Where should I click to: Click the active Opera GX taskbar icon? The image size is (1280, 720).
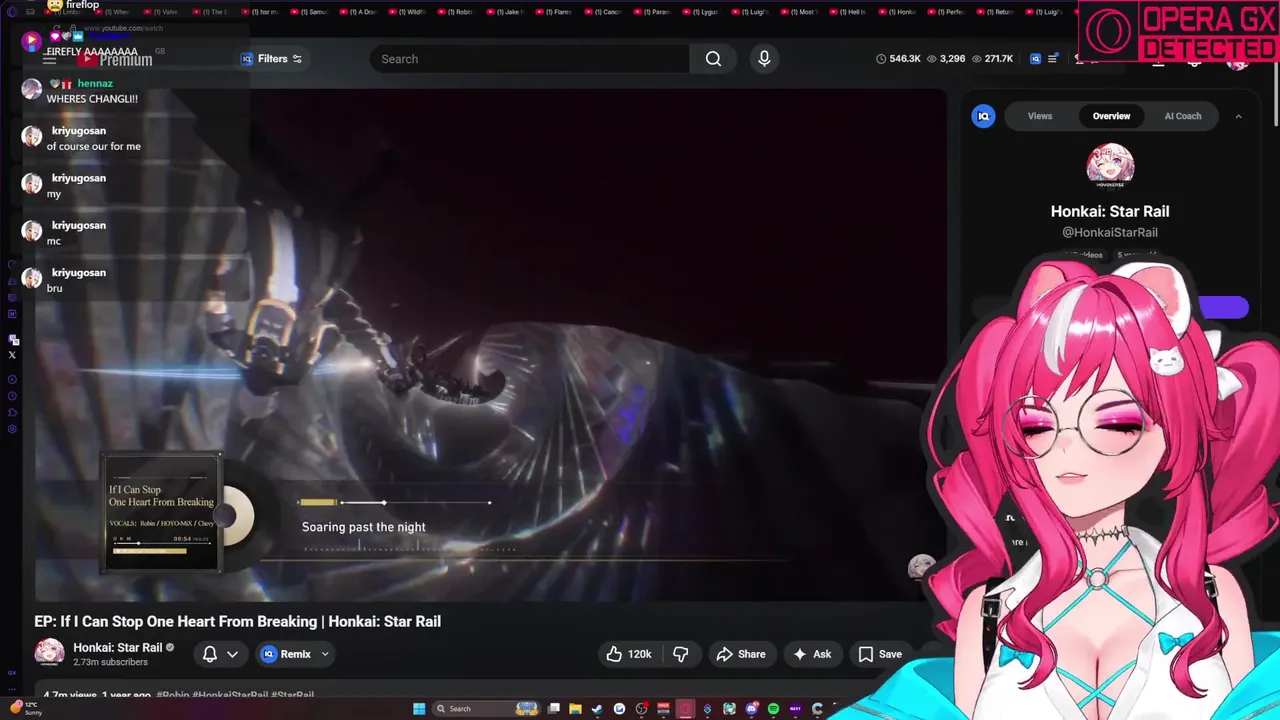coord(686,709)
